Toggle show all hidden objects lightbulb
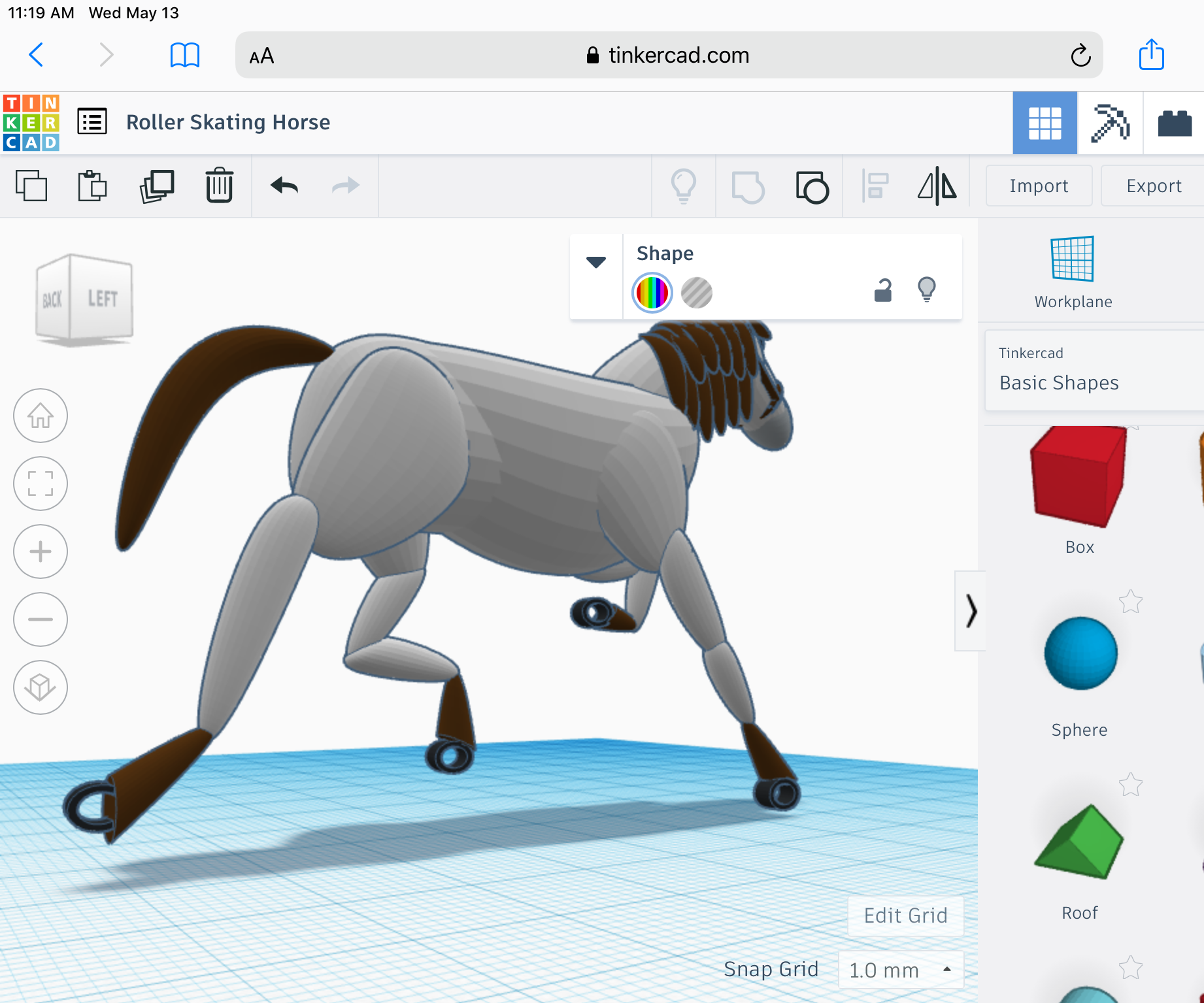 click(684, 186)
